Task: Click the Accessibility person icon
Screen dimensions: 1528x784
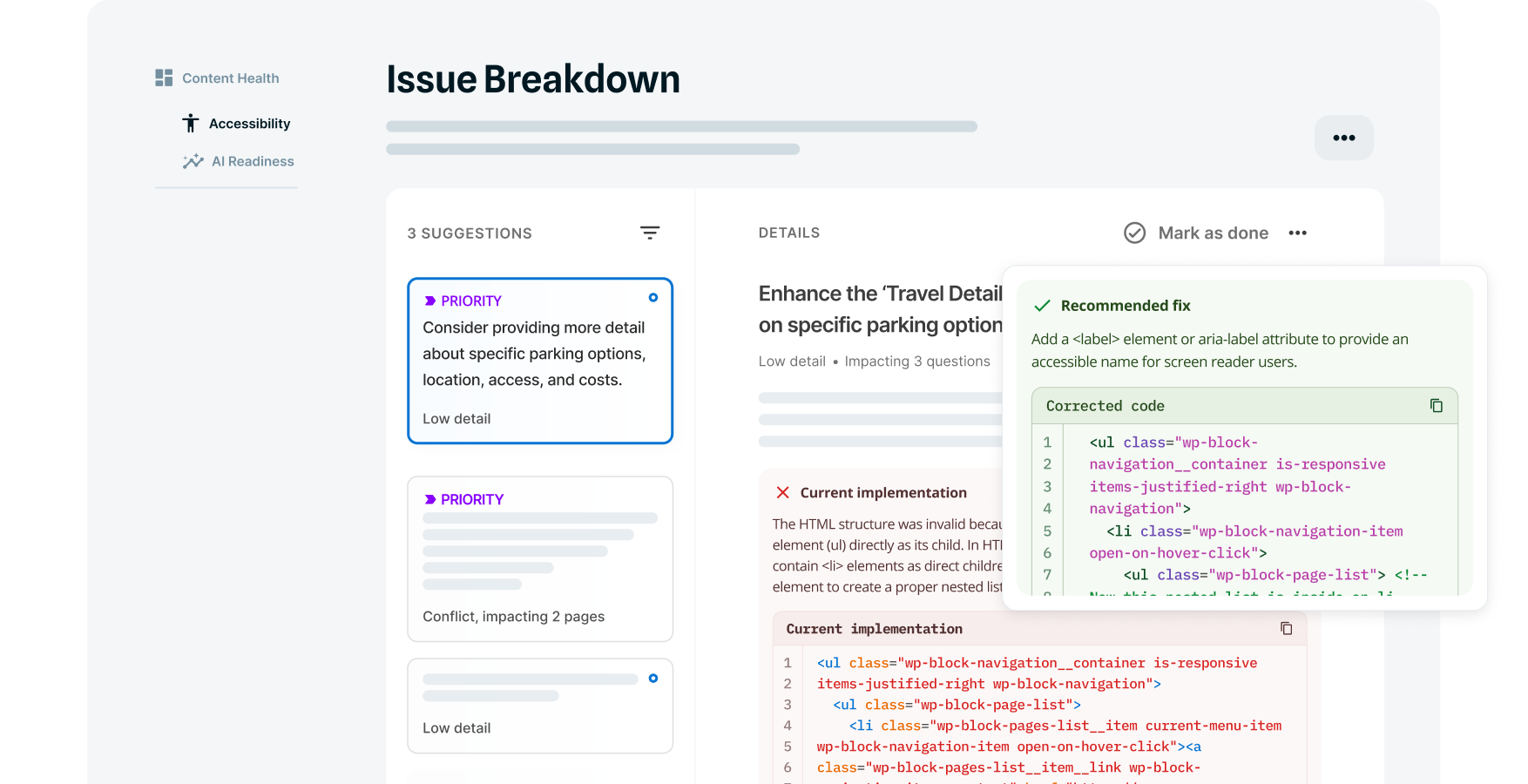Action: [191, 124]
